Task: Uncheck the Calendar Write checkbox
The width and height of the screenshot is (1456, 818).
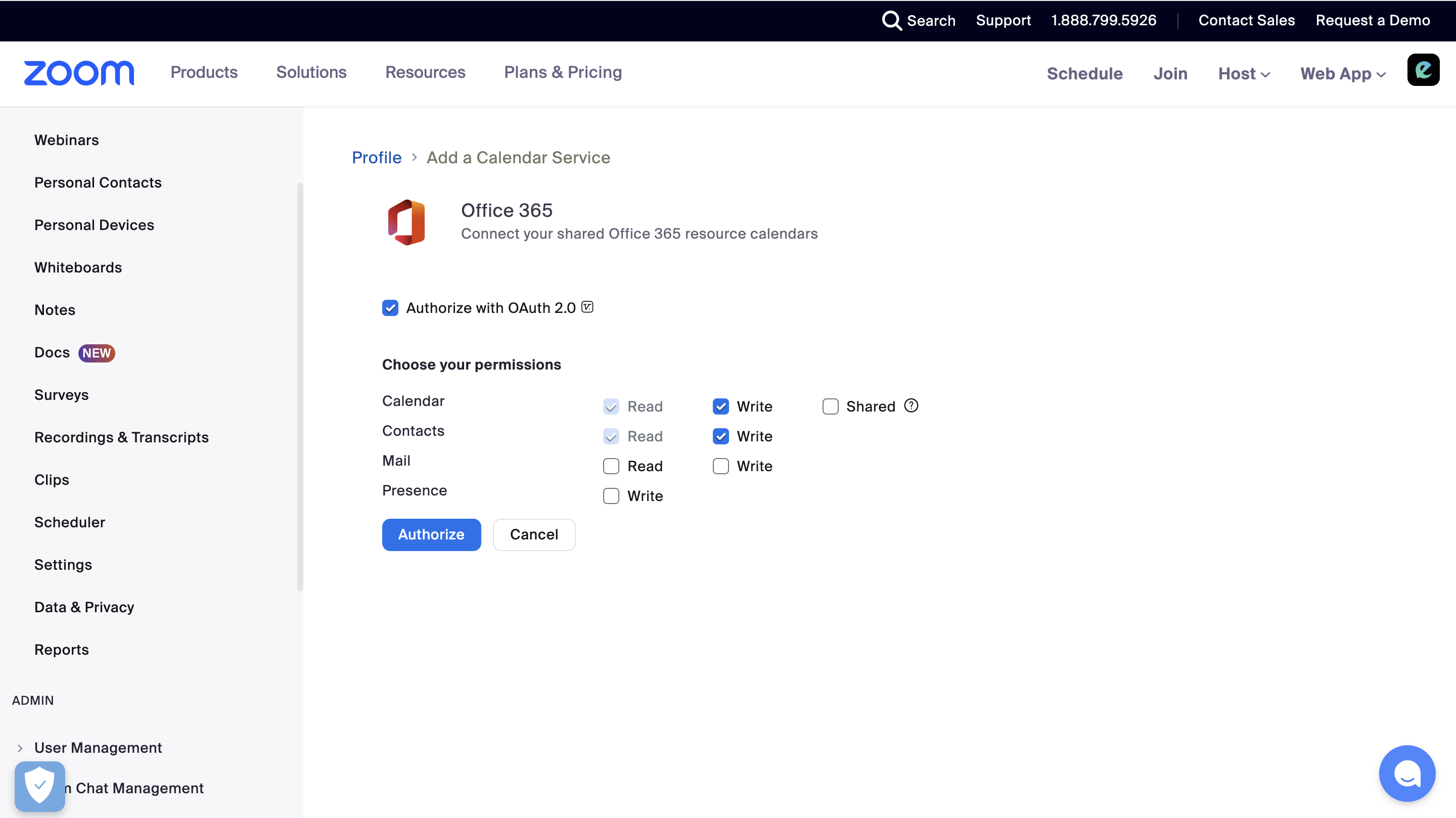Action: 720,406
